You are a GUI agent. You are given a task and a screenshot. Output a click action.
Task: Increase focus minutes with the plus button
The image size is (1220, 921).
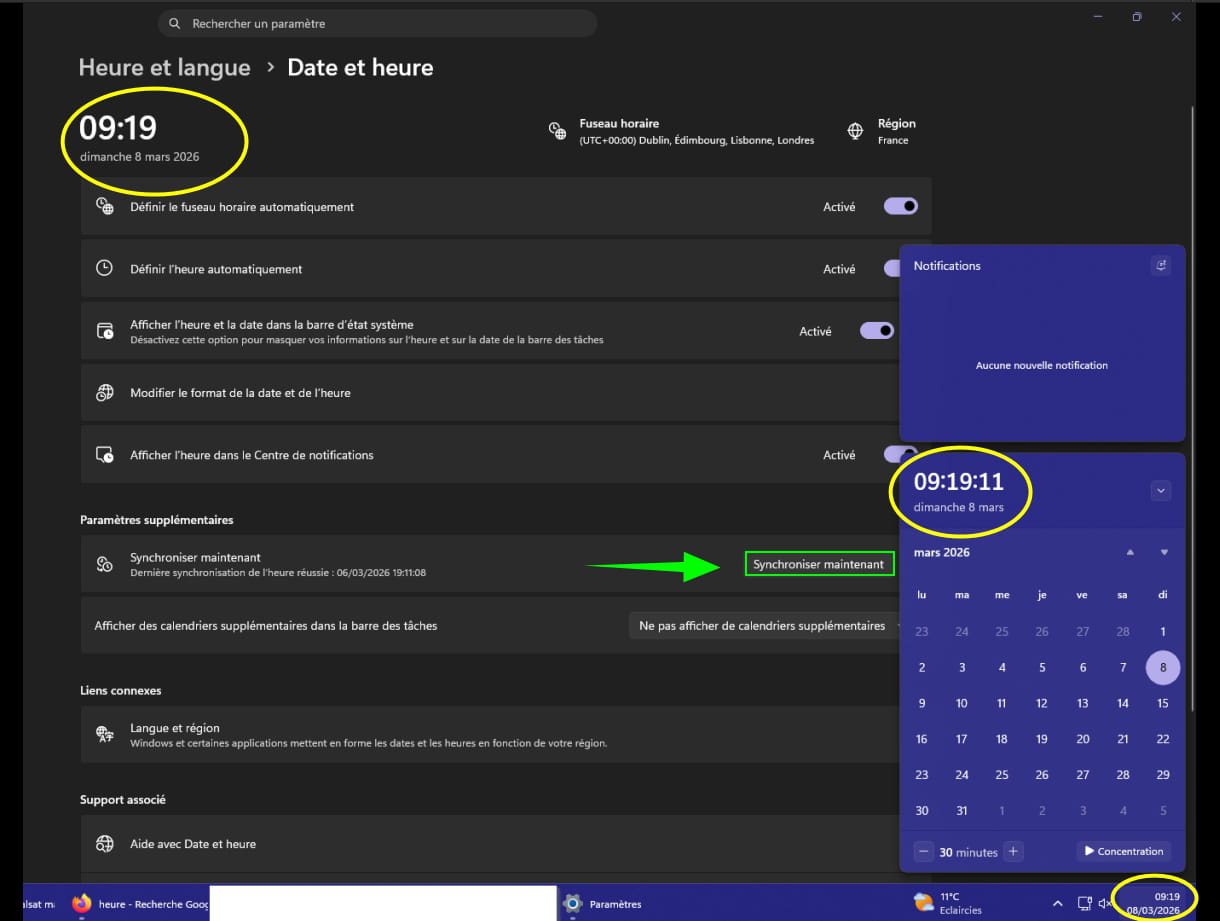click(x=1013, y=852)
